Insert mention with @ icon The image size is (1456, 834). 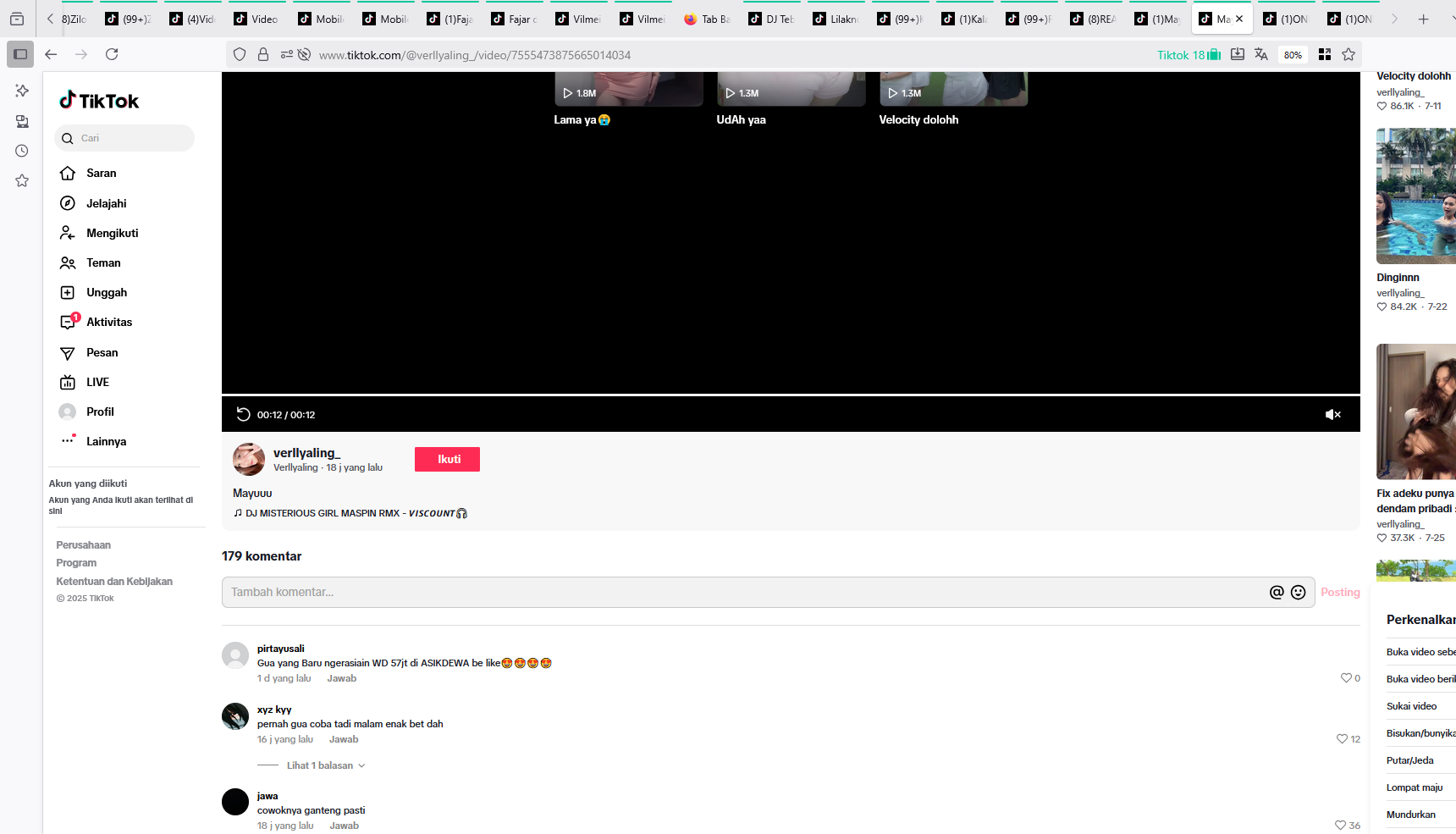(1277, 593)
